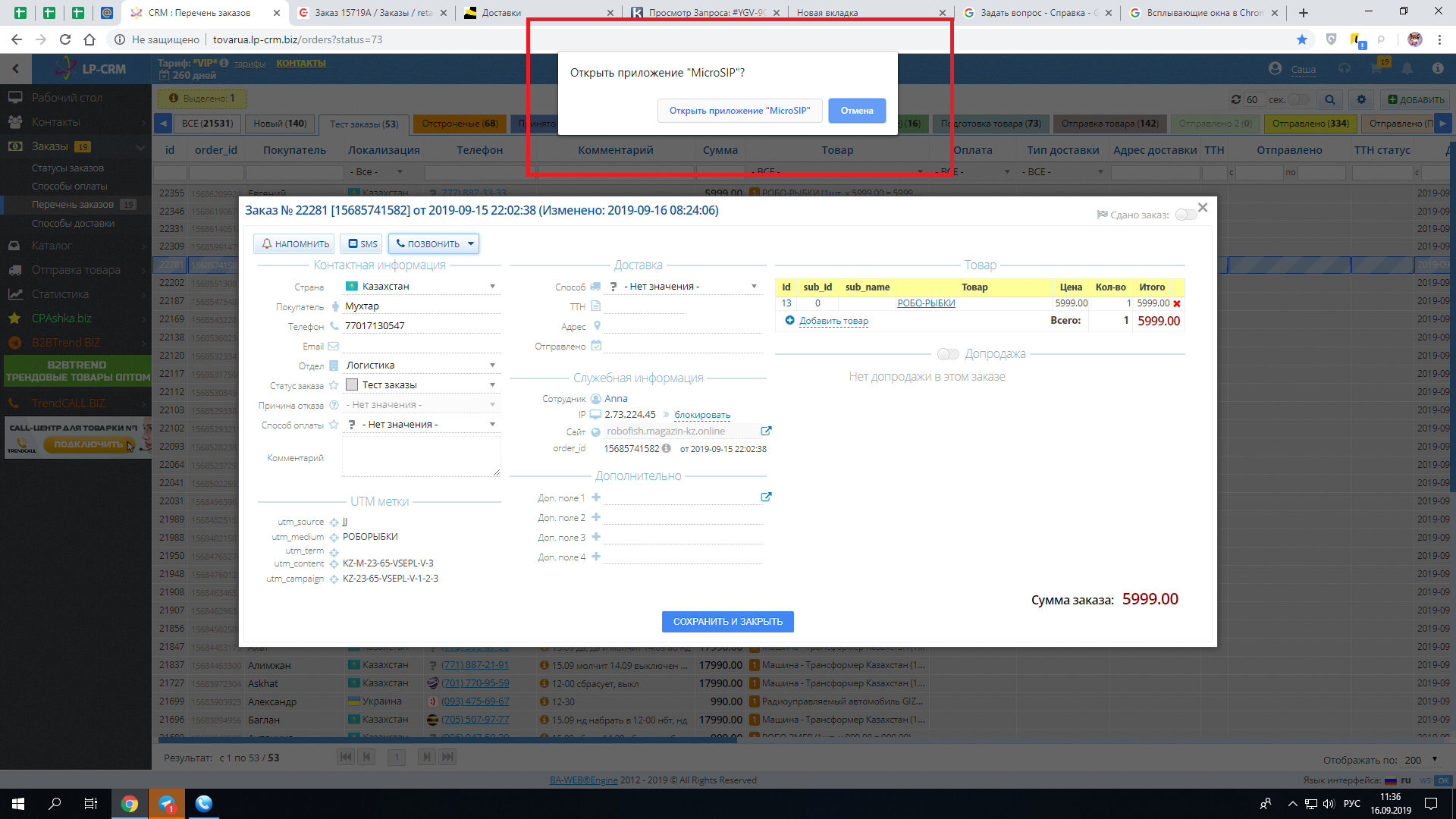Click the РОБО-РЫБКИ product link

[926, 303]
